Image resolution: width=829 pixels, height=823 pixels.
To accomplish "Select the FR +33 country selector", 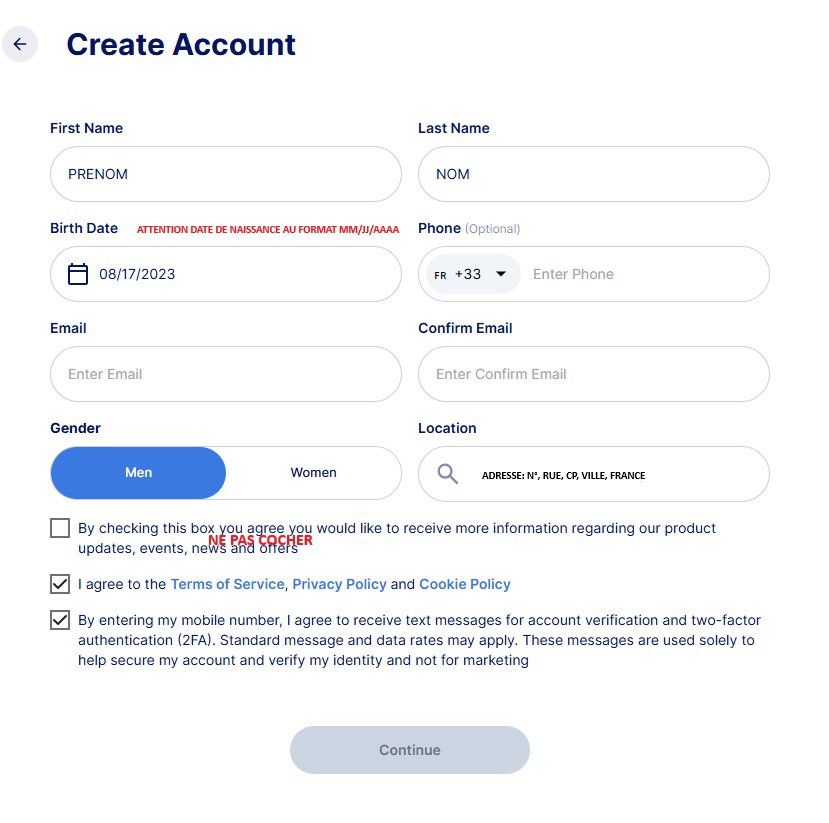I will (x=473, y=274).
